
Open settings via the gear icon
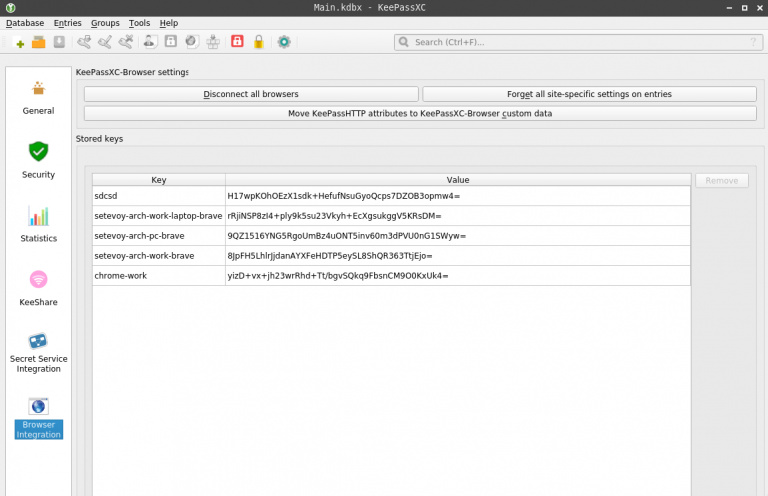pyautogui.click(x=284, y=42)
